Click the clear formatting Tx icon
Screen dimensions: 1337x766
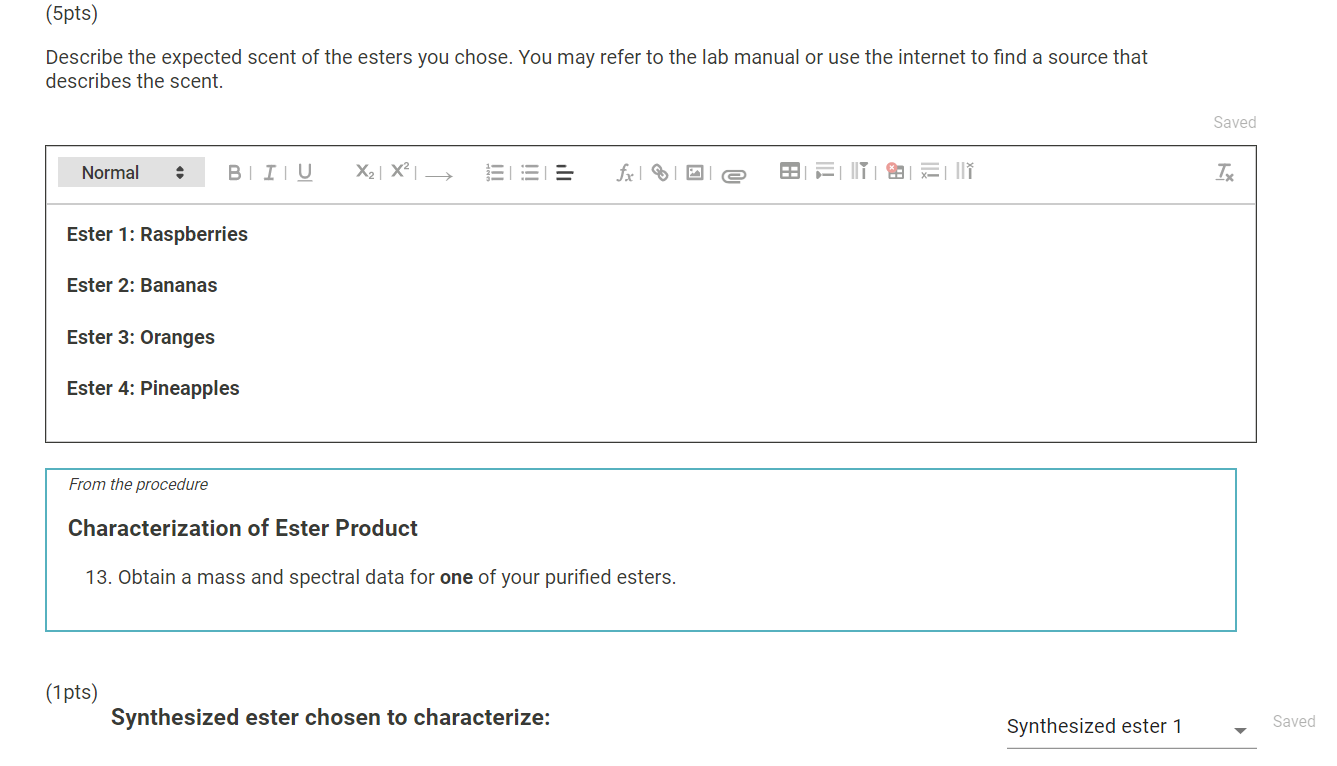(1224, 172)
